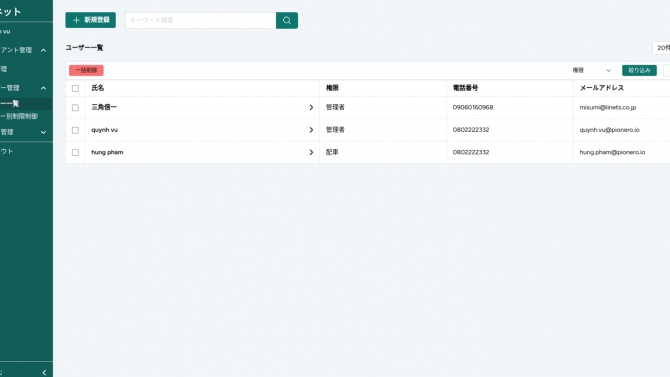Collapse the アント管理 sidebar section
The image size is (670, 377).
coord(43,50)
